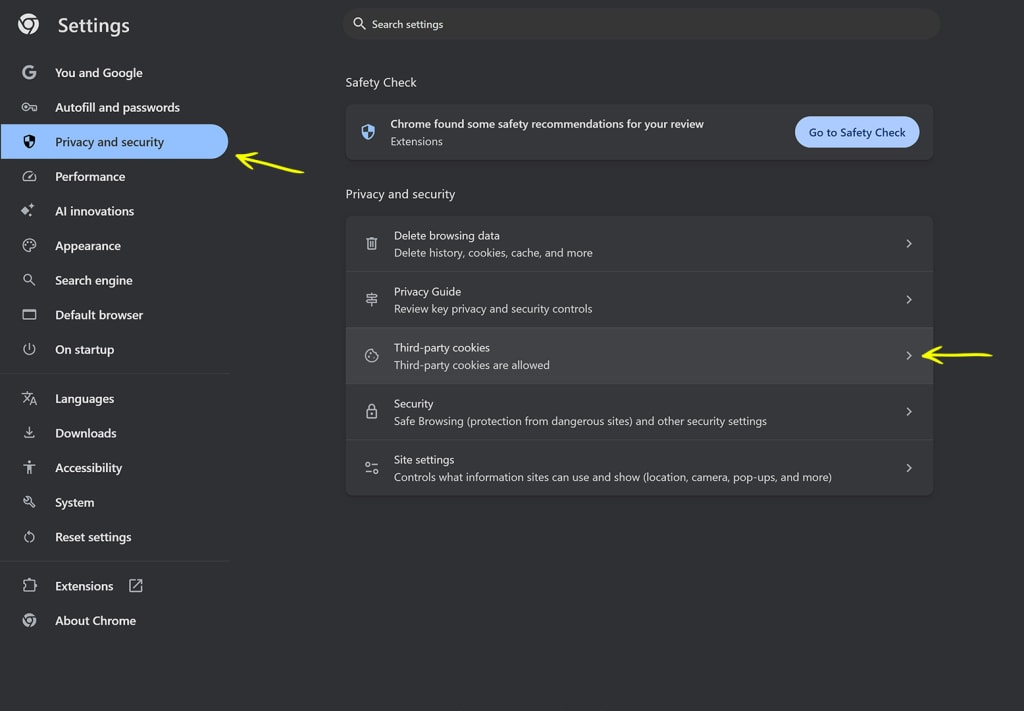
Task: Click the window icon for Default browser
Action: (29, 315)
